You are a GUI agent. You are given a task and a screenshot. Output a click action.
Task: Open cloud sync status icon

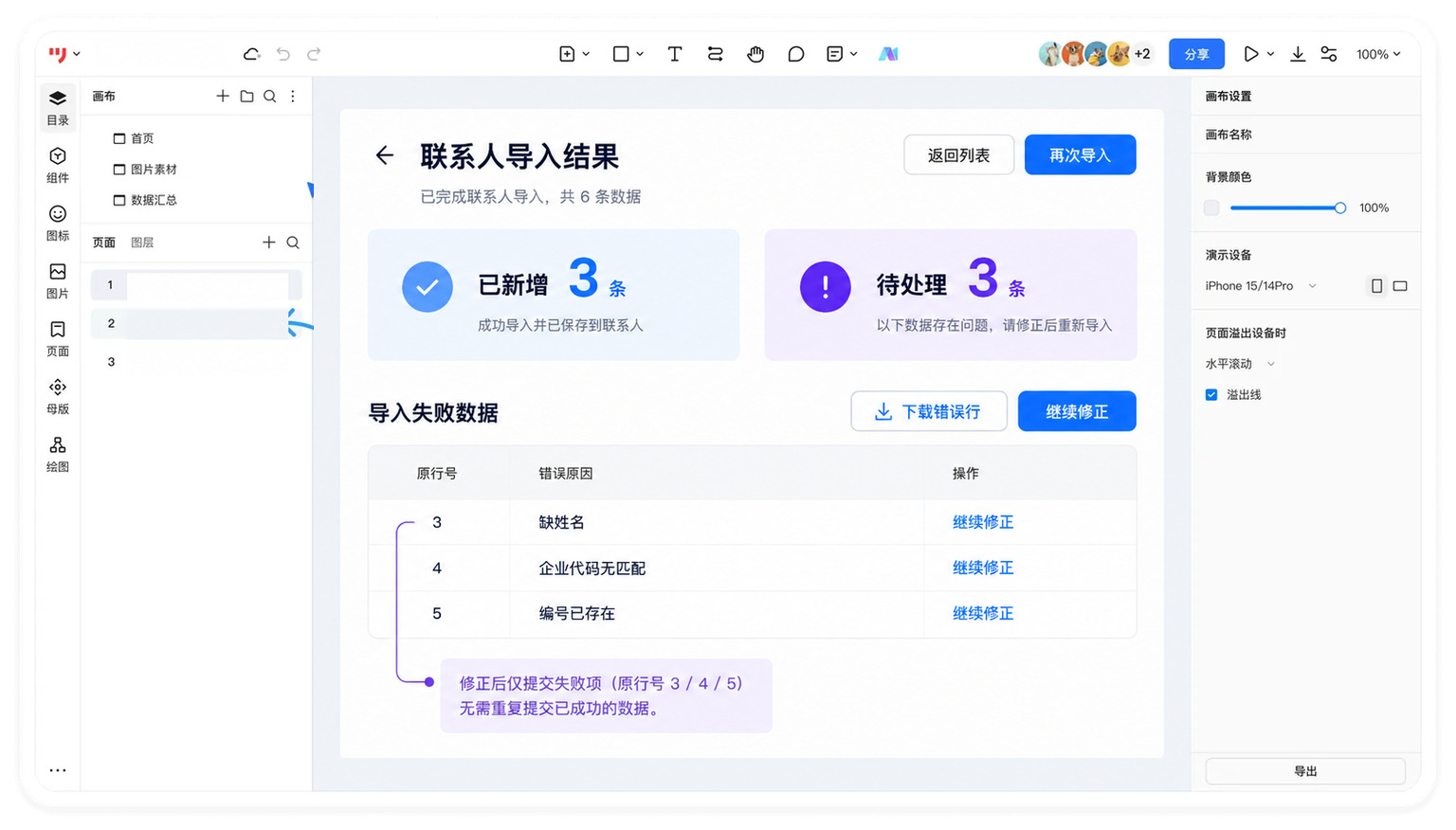251,54
